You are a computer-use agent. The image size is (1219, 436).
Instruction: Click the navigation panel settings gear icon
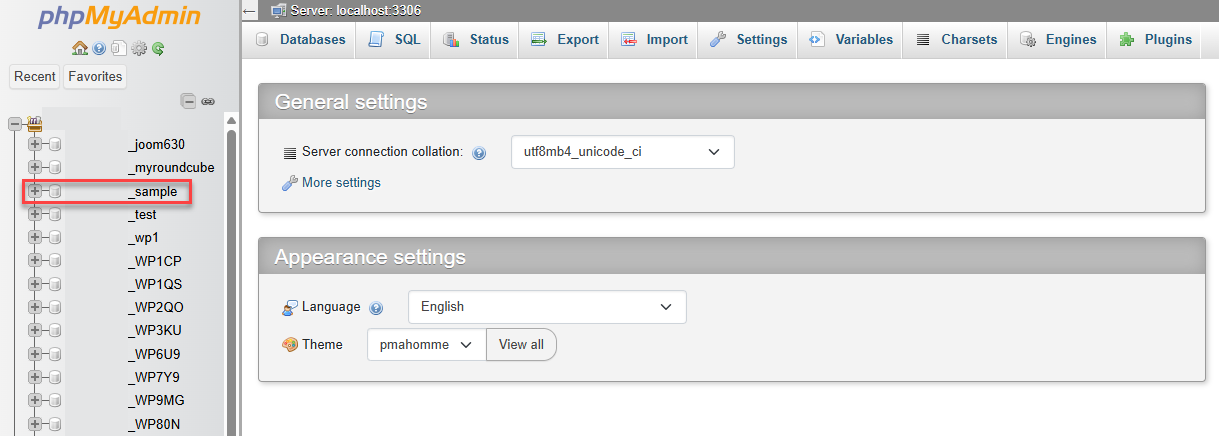click(139, 48)
